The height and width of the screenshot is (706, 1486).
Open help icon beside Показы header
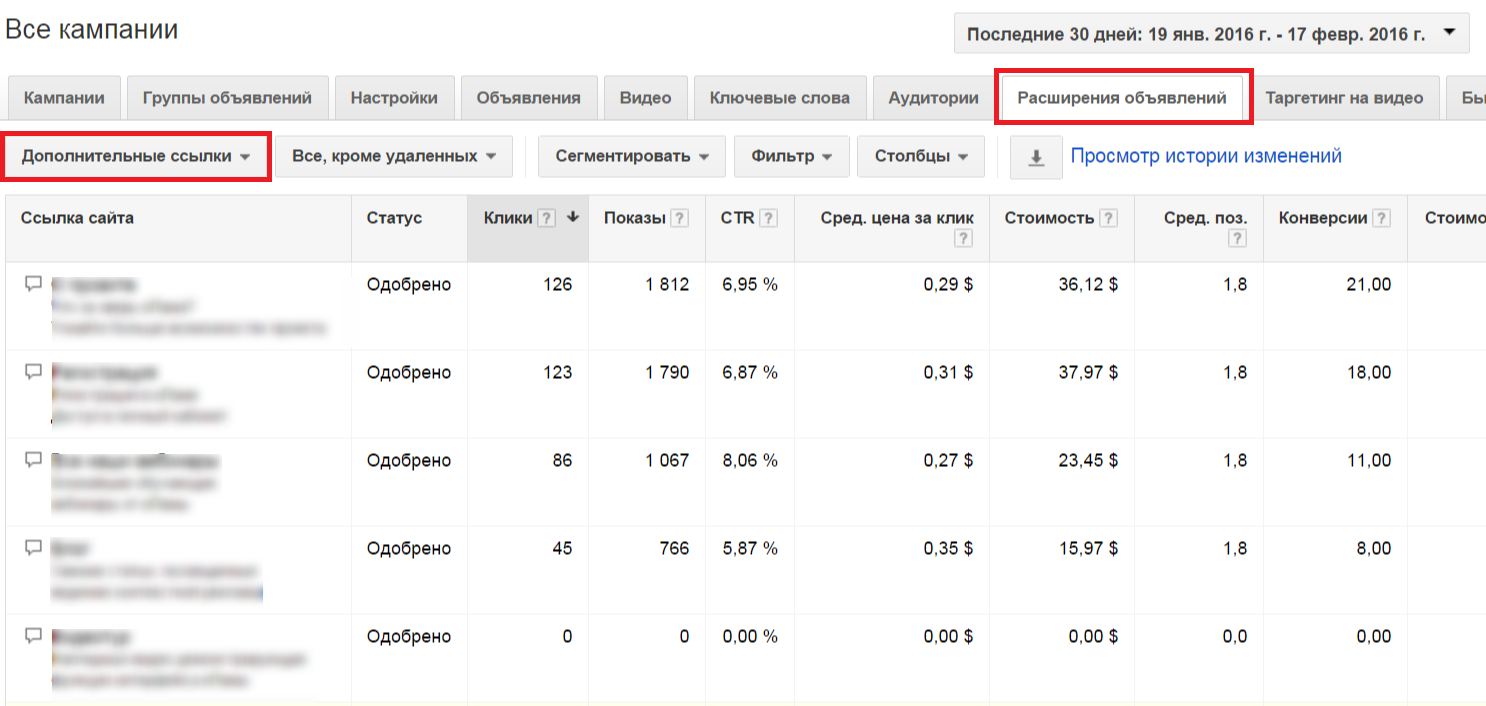679,219
